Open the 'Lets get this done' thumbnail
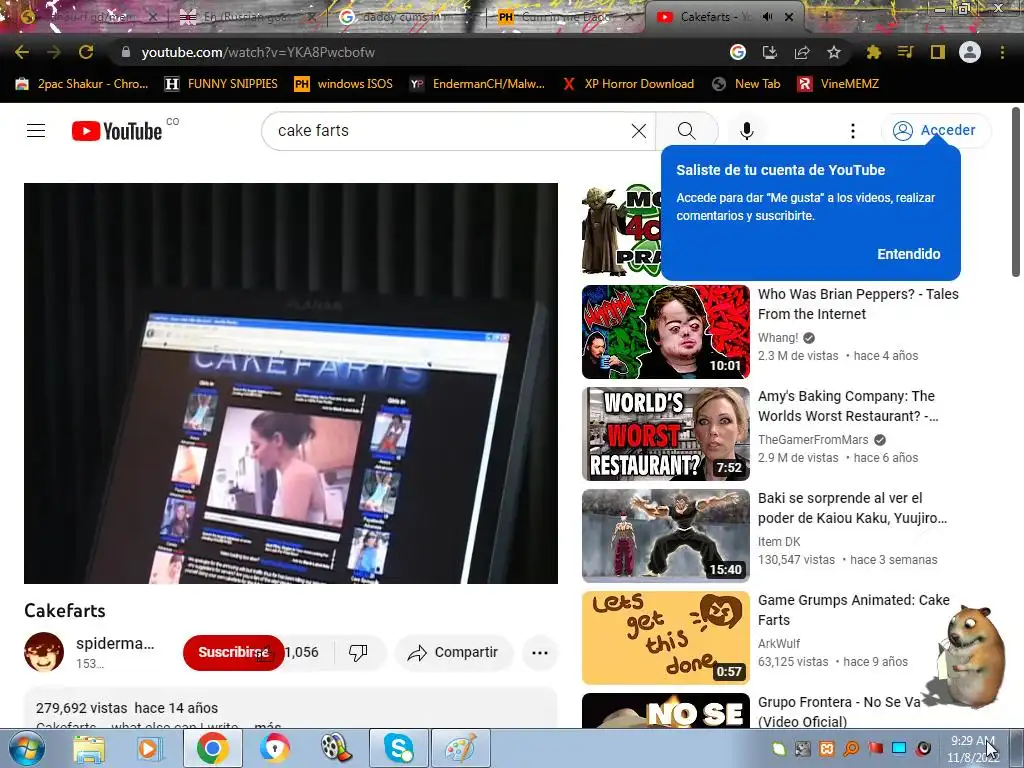 (665, 637)
